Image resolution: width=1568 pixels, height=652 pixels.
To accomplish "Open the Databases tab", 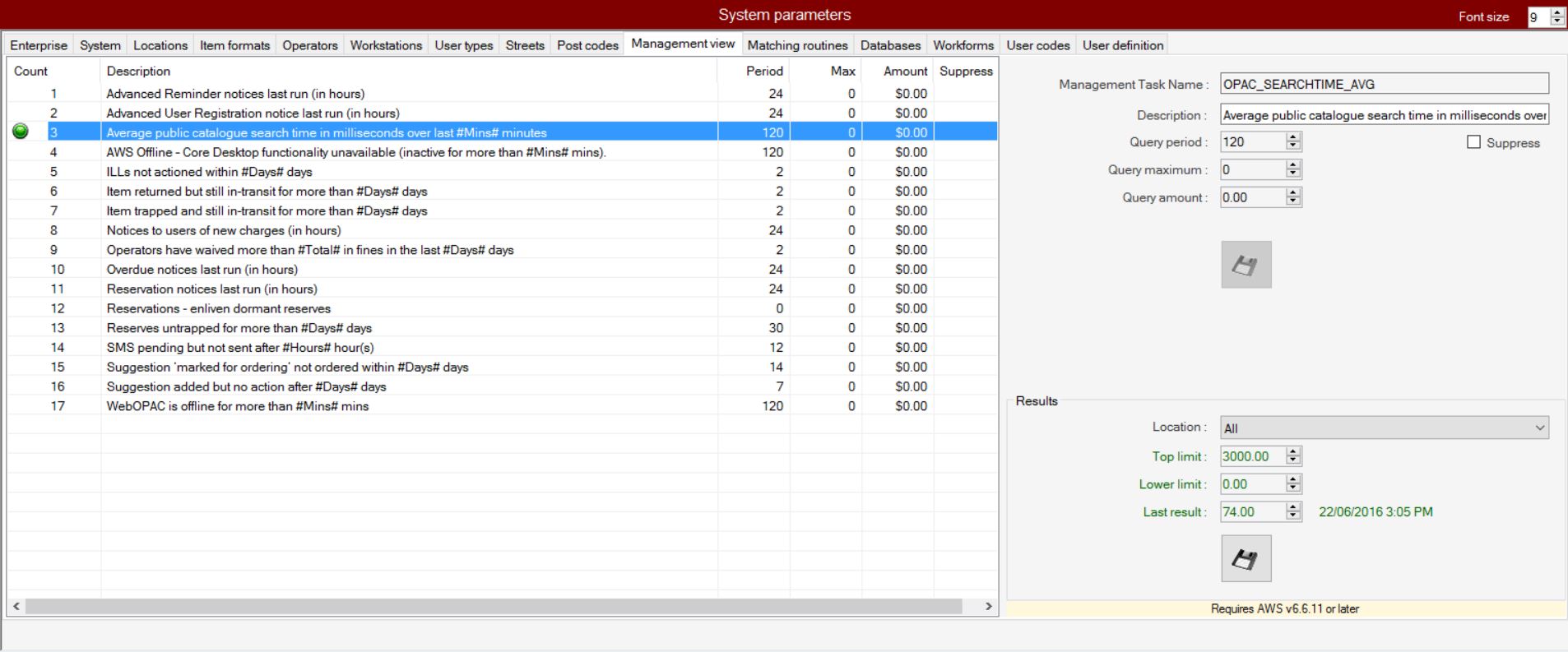I will click(x=890, y=45).
